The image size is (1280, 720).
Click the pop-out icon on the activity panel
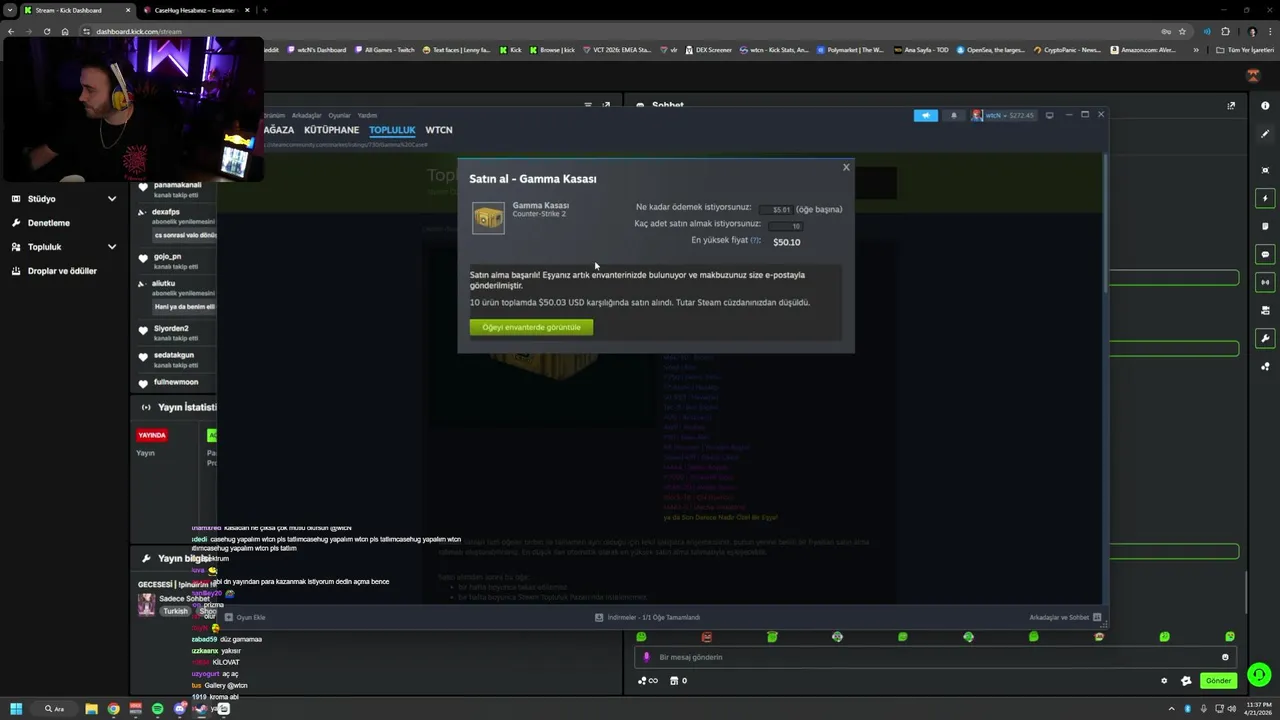tap(606, 105)
